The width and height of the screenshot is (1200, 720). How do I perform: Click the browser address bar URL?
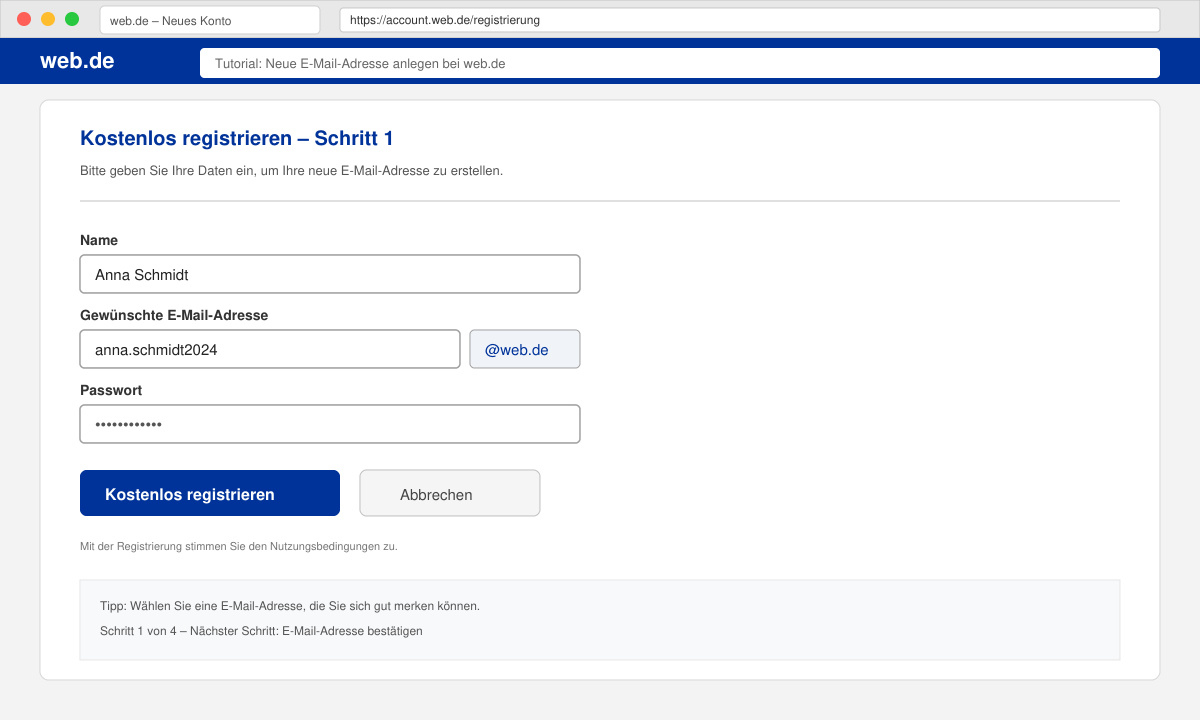click(x=750, y=20)
